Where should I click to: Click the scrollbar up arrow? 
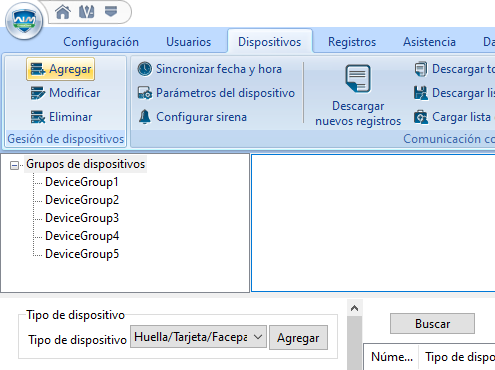click(354, 308)
